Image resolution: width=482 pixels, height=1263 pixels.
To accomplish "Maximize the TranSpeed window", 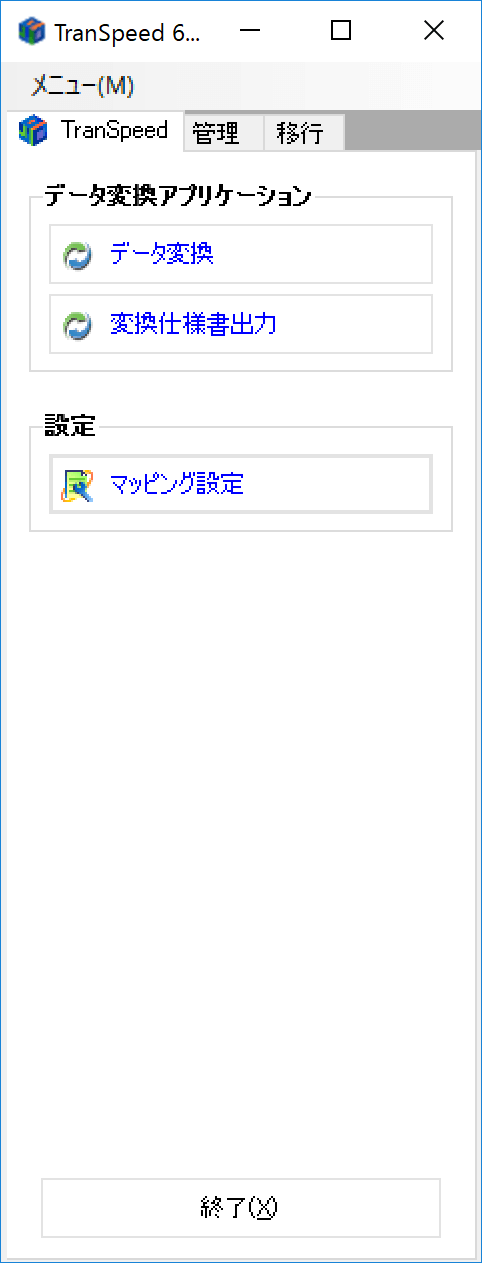I will 341,31.
